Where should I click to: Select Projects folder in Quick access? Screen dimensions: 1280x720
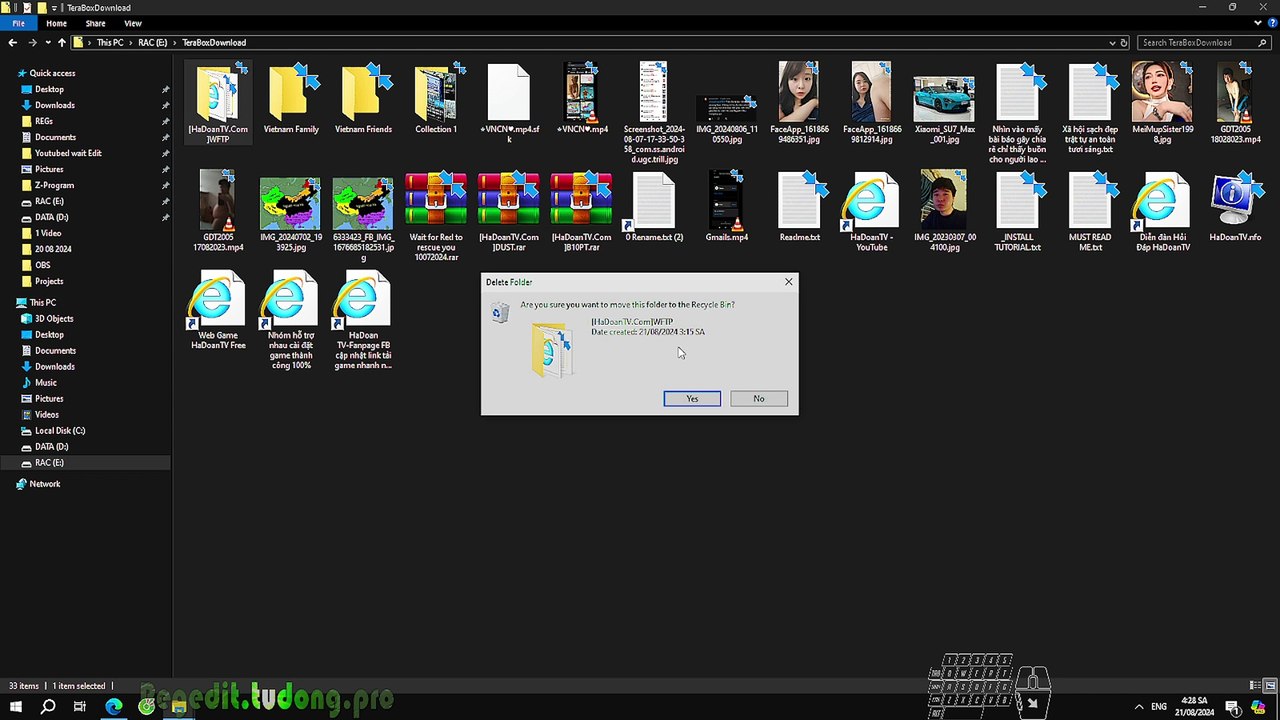(x=49, y=281)
